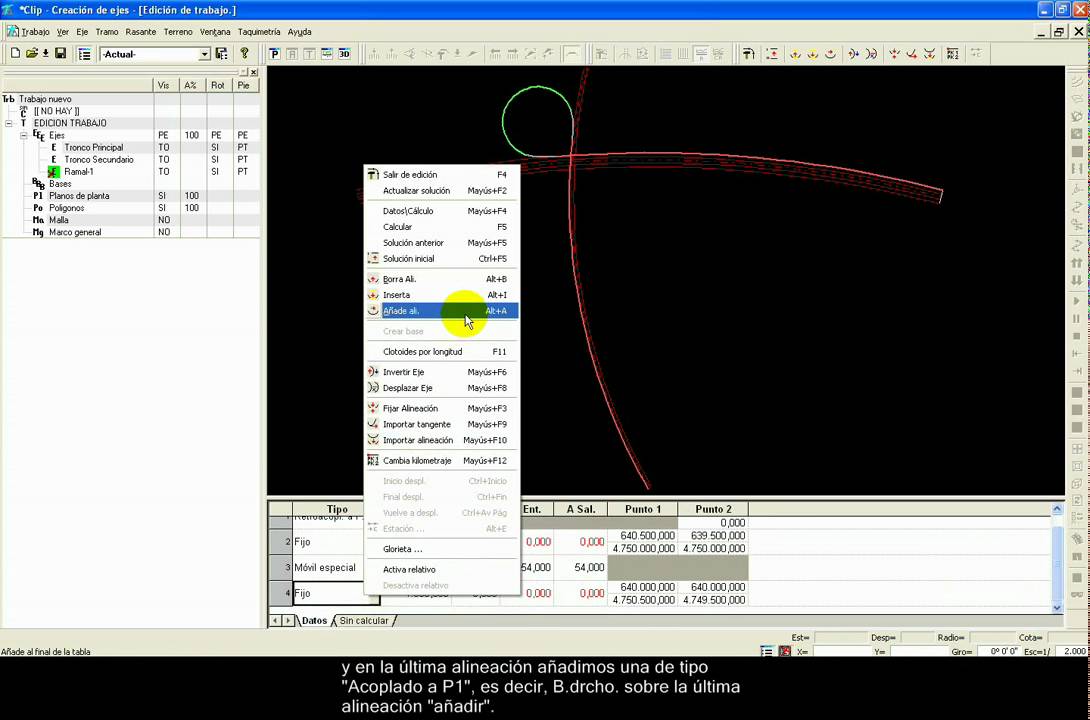Select the Malla tree row

58,220
